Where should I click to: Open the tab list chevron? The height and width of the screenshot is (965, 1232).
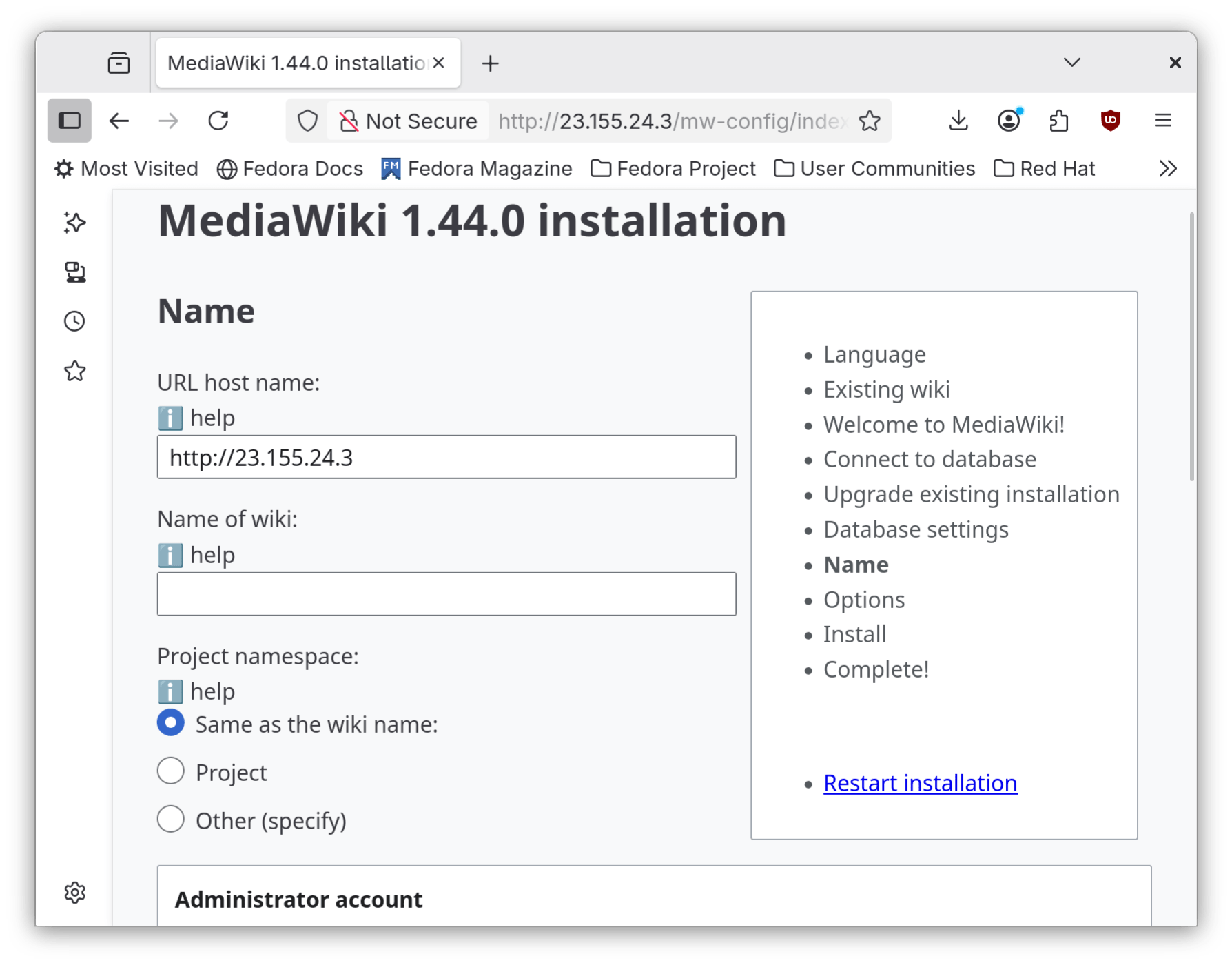click(x=1072, y=62)
